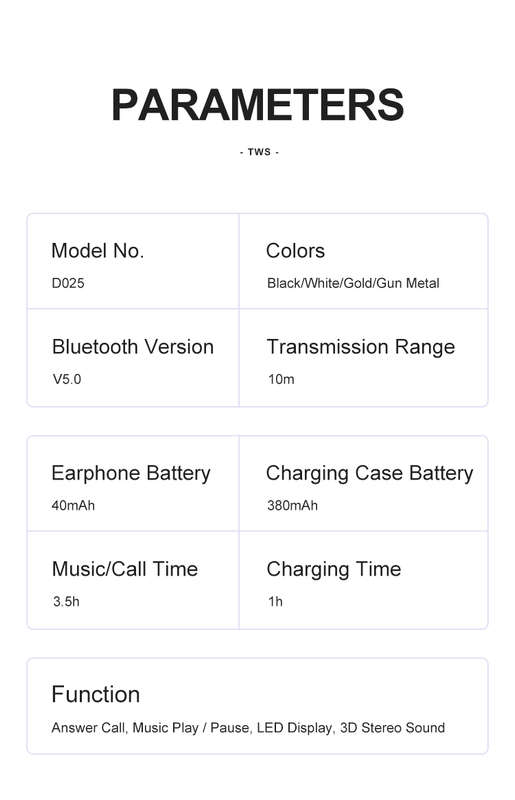This screenshot has width=515, height=800.
Task: Click the Earphone Battery label
Action: click(x=131, y=473)
